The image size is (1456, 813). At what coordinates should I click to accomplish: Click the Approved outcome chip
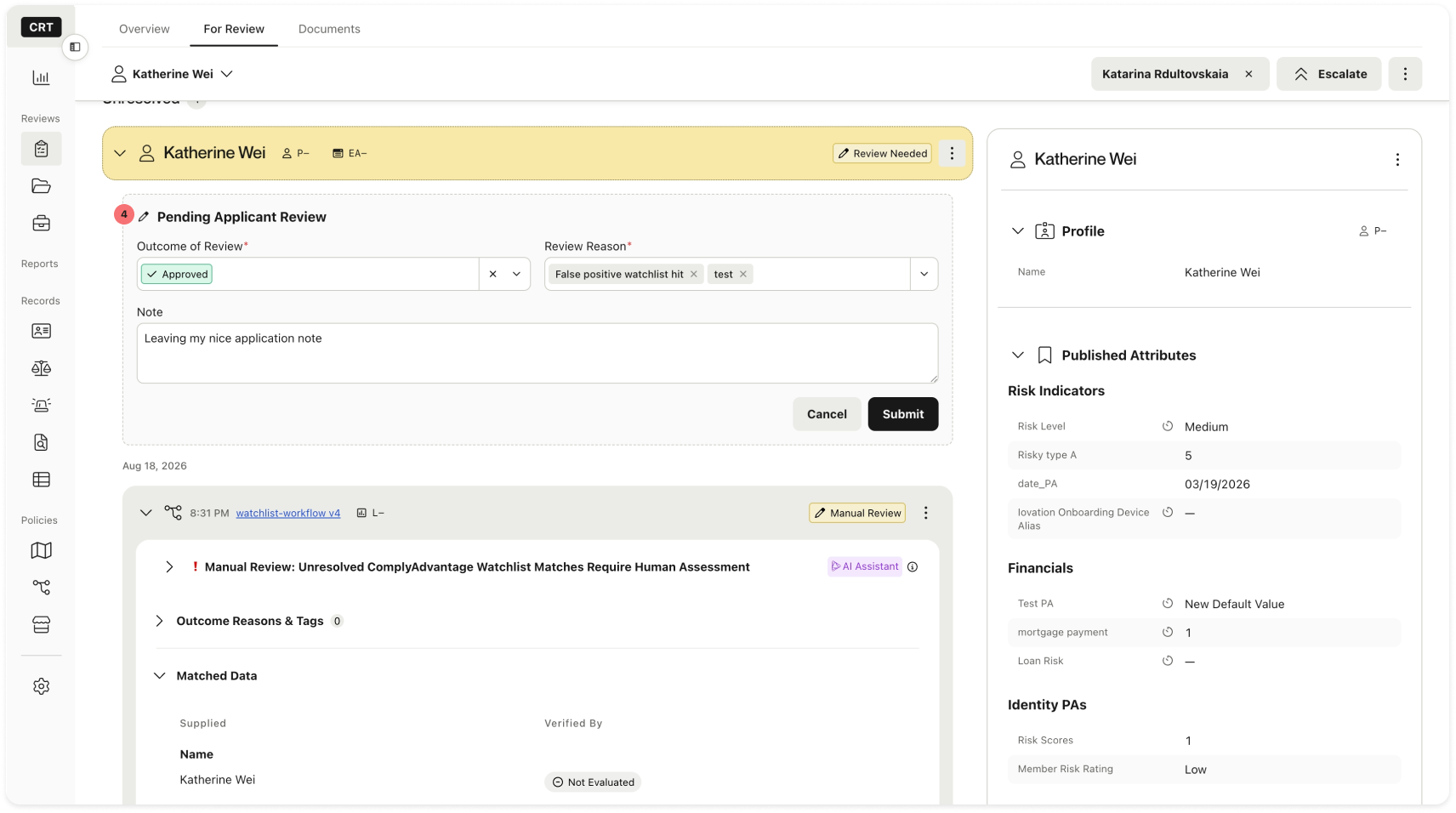pos(177,274)
